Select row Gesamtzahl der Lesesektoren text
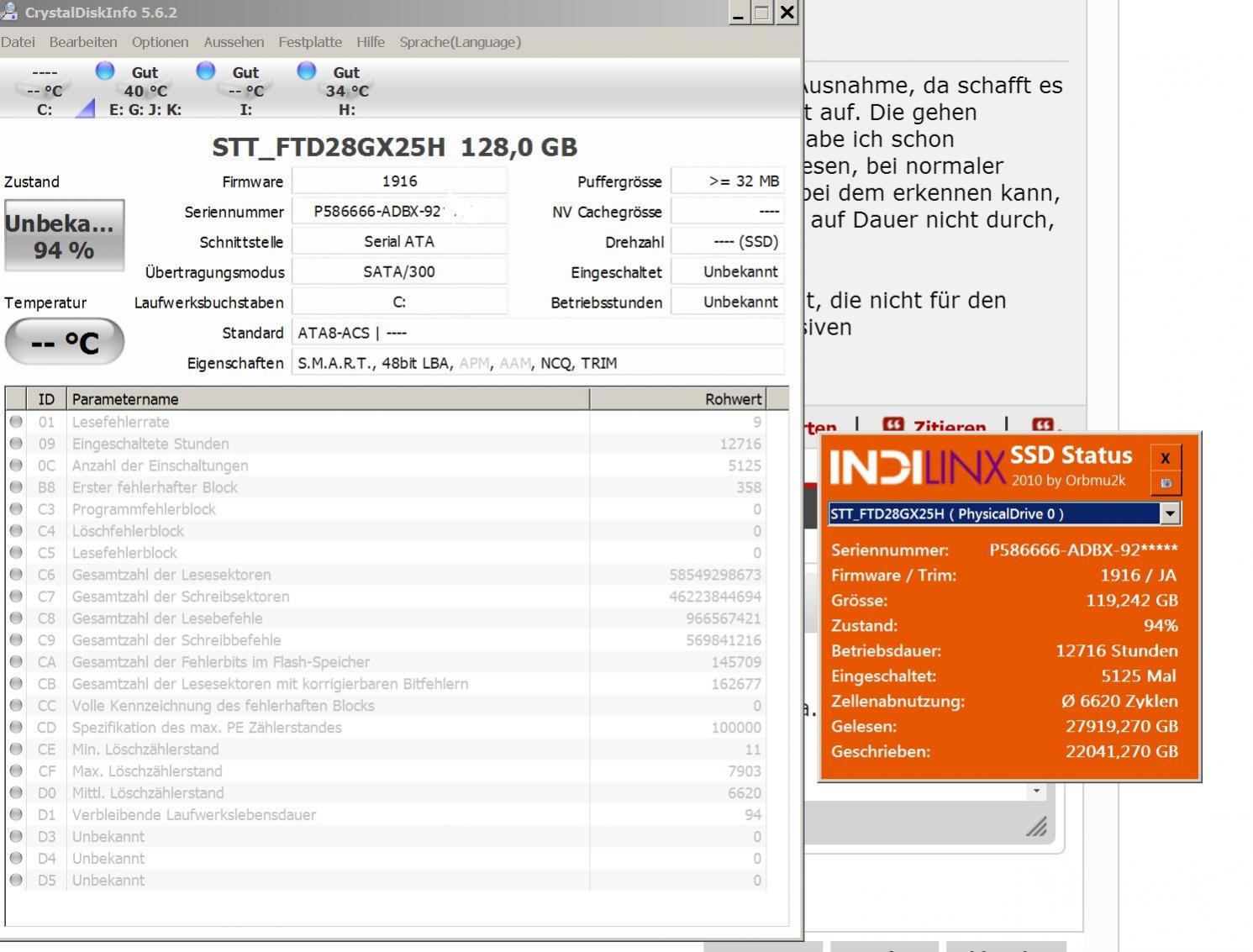Viewport: 1253px width, 952px height. coord(171,575)
